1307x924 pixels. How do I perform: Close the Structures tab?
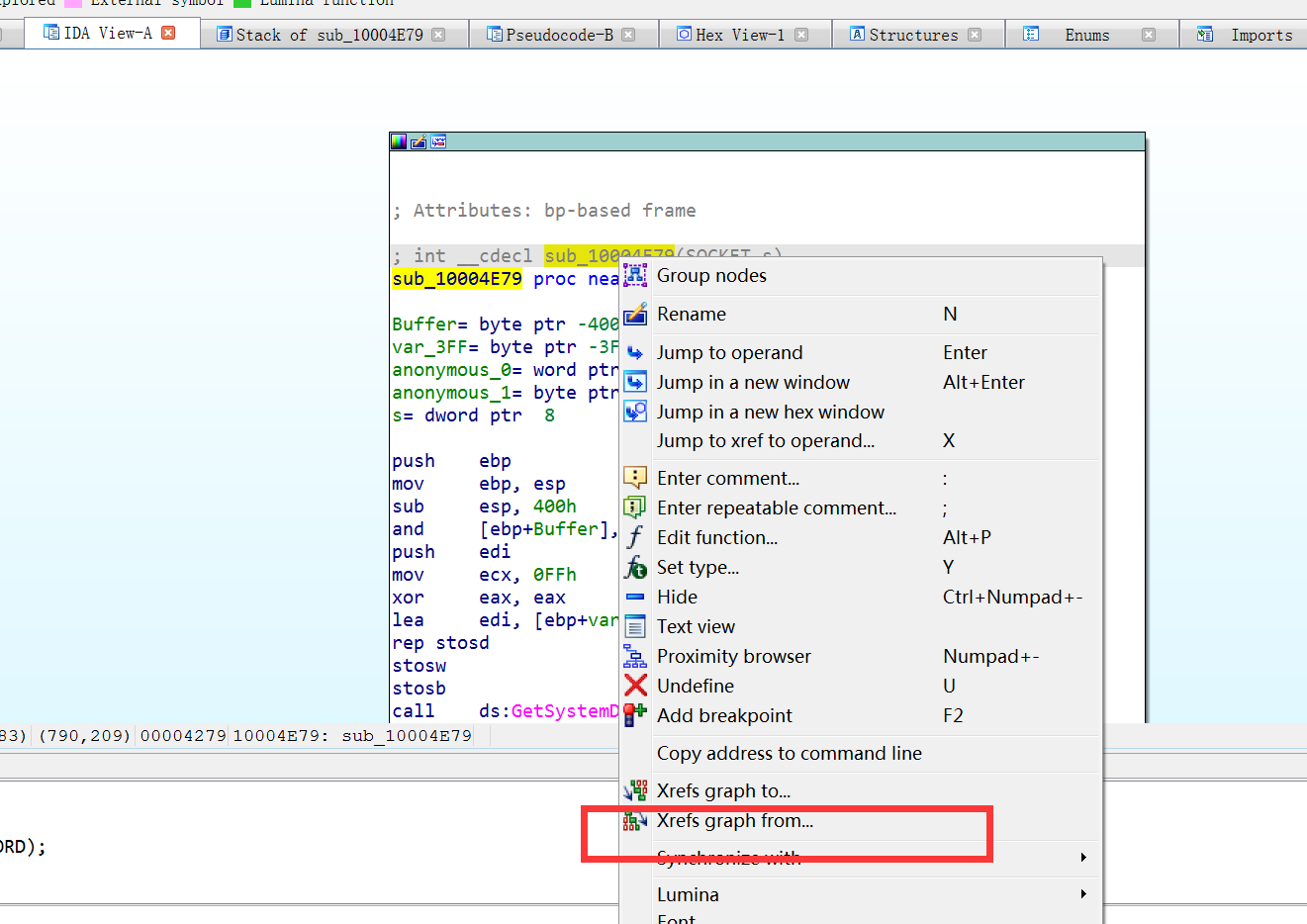click(975, 35)
